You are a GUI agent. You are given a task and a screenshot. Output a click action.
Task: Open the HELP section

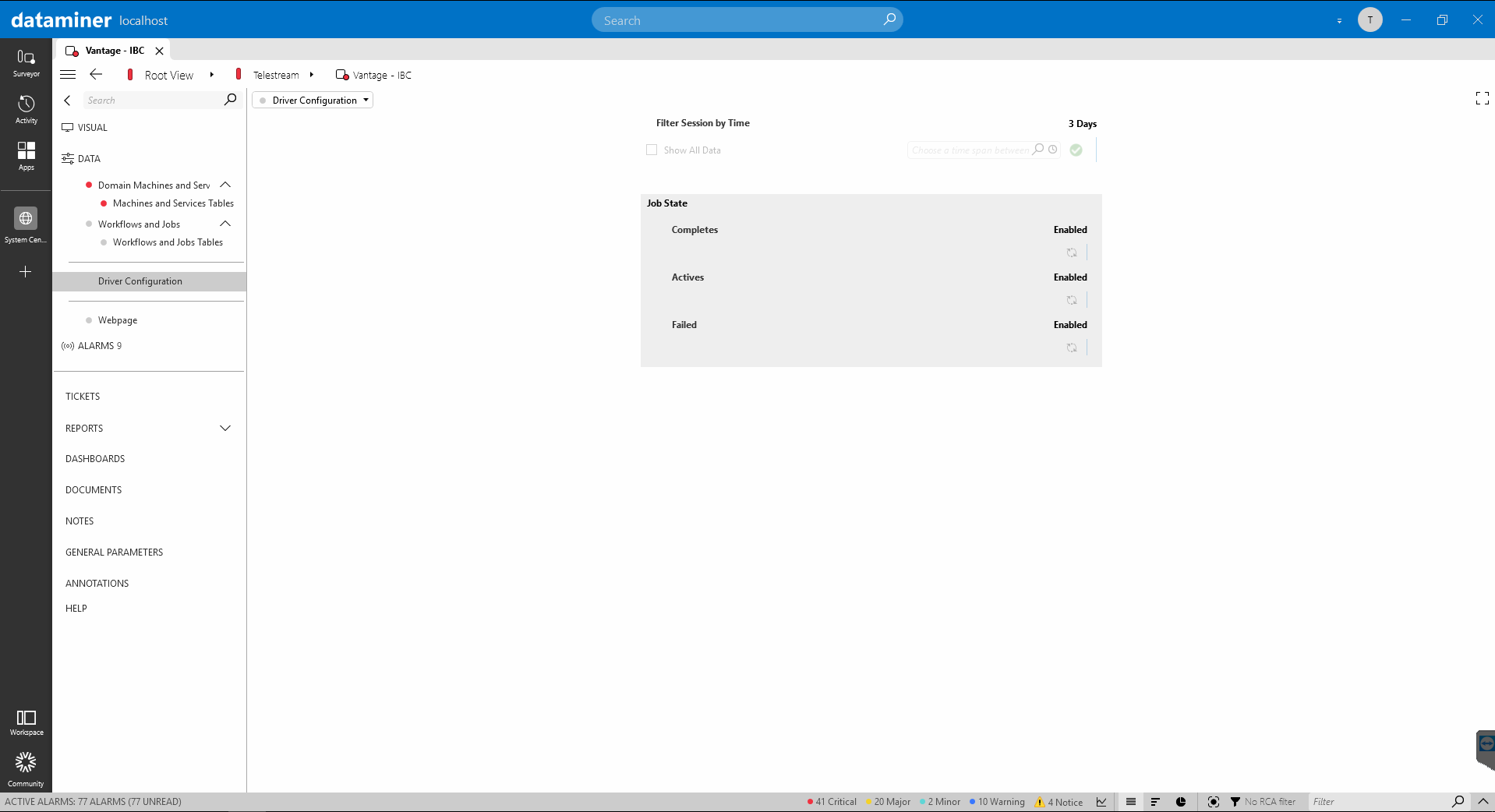(x=76, y=609)
